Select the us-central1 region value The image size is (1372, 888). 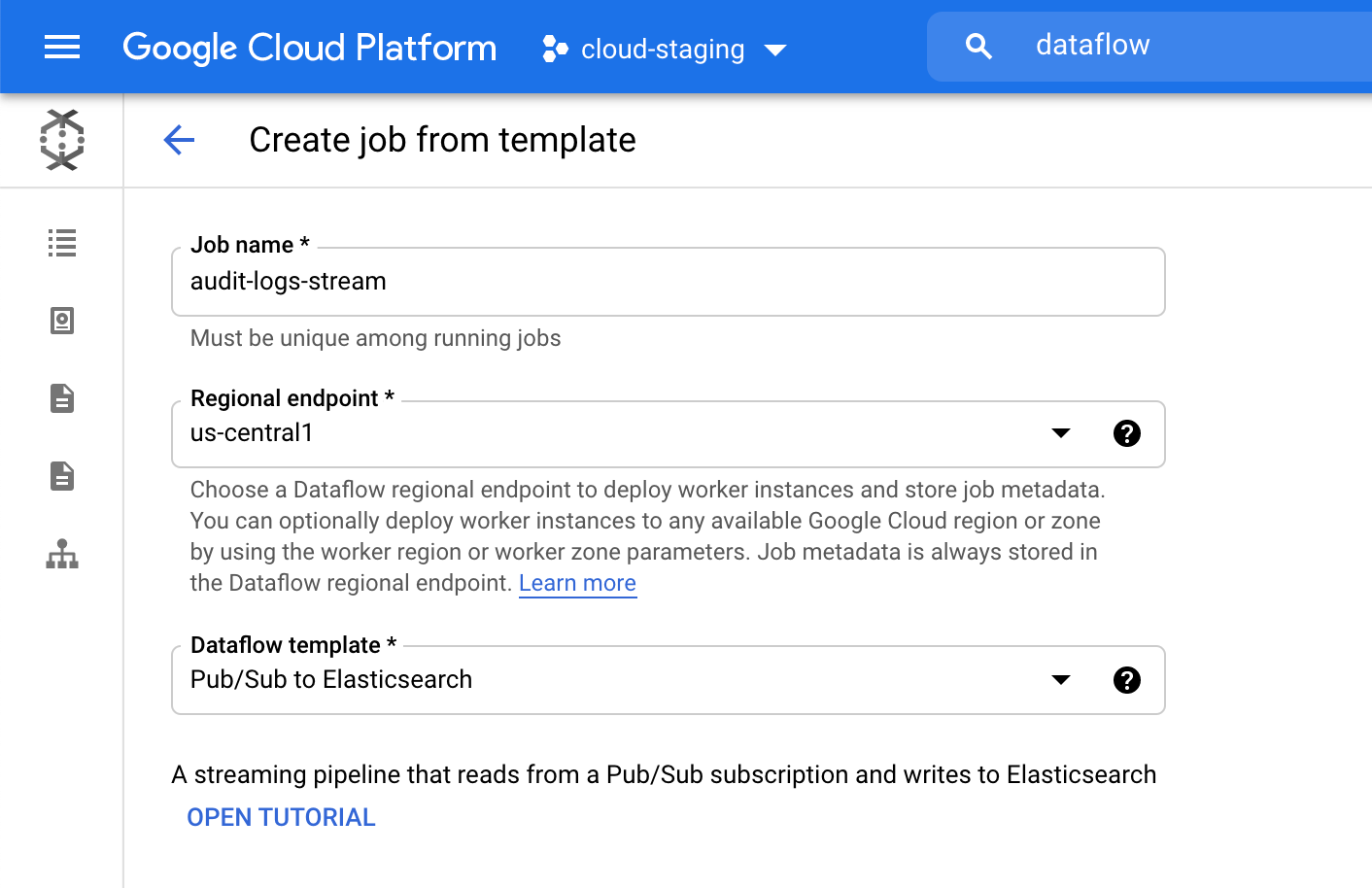click(x=252, y=433)
